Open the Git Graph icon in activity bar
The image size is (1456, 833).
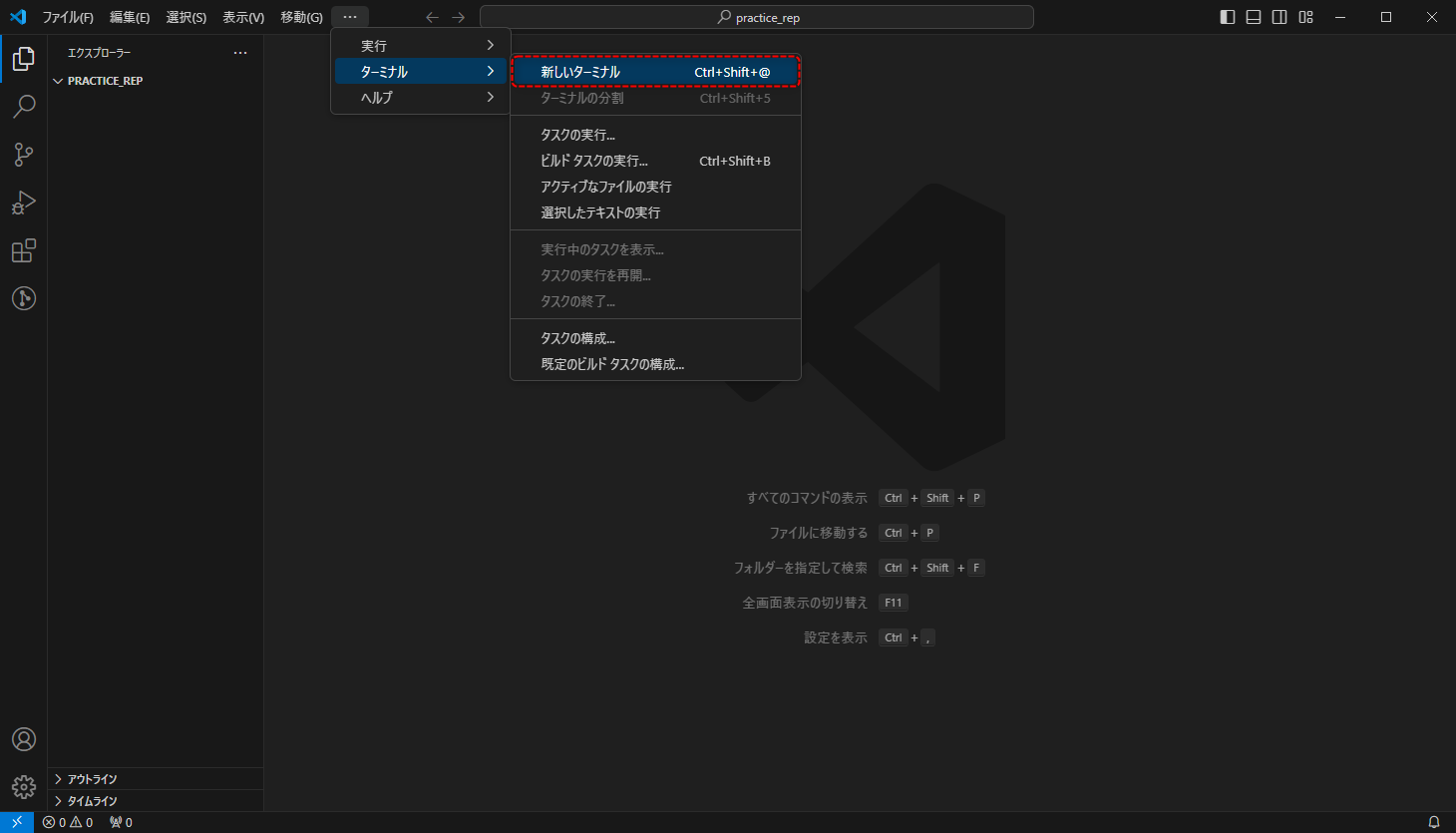click(24, 298)
